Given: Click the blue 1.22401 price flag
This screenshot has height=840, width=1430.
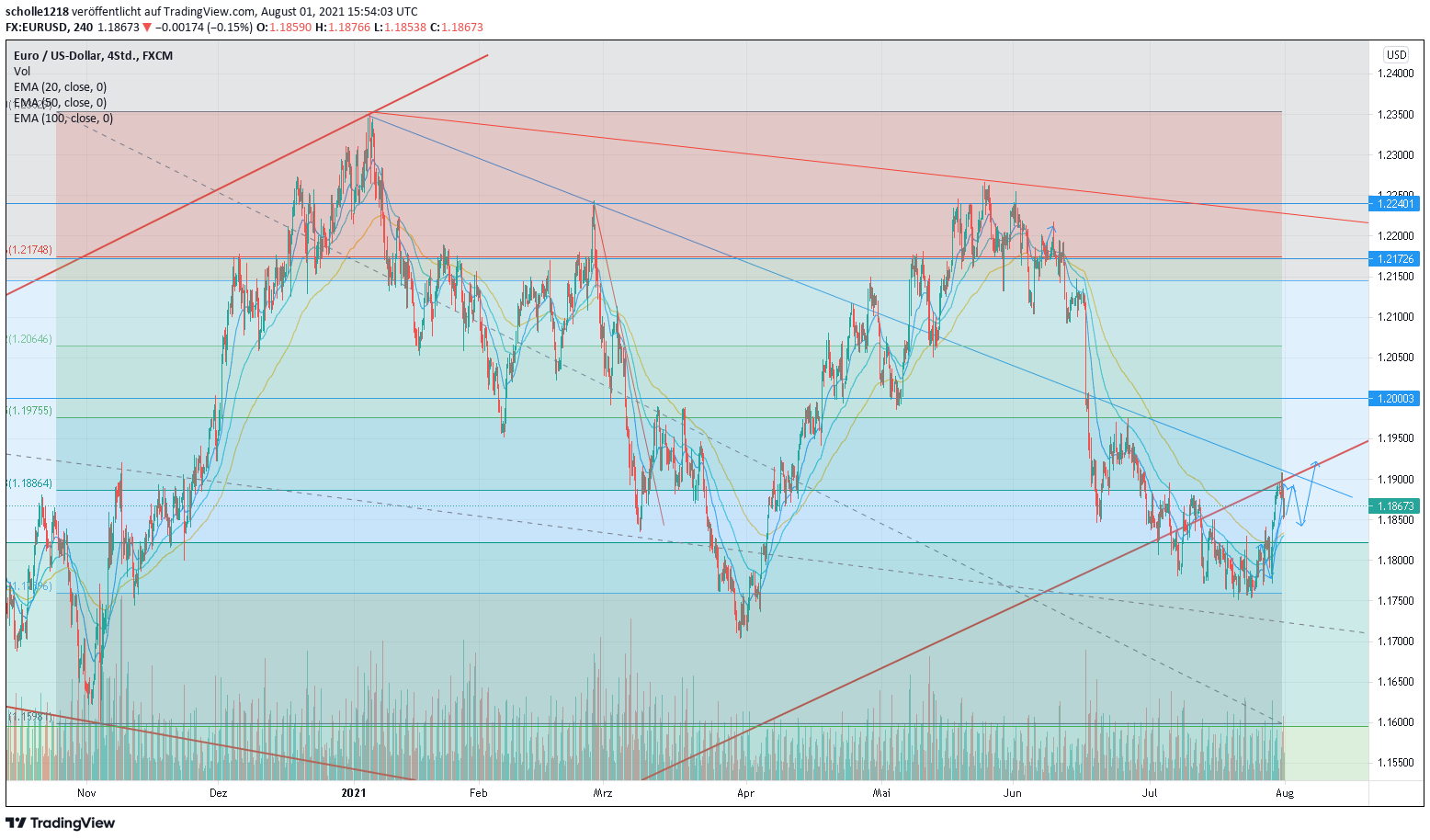Looking at the screenshot, I should pos(1395,205).
